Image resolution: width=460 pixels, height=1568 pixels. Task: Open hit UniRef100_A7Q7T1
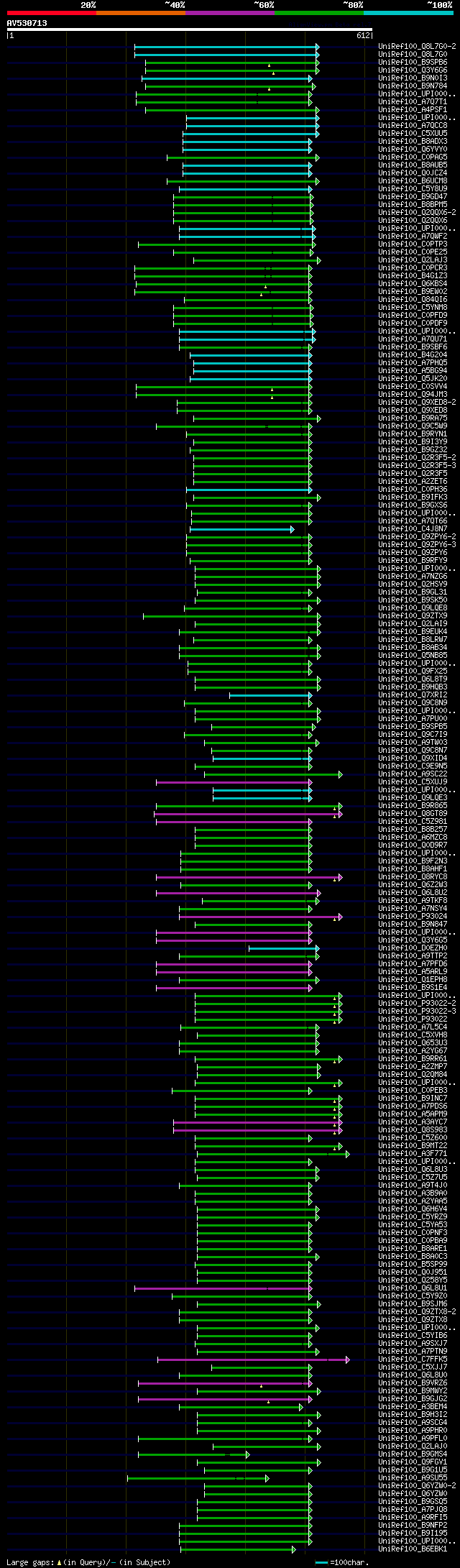point(413,101)
